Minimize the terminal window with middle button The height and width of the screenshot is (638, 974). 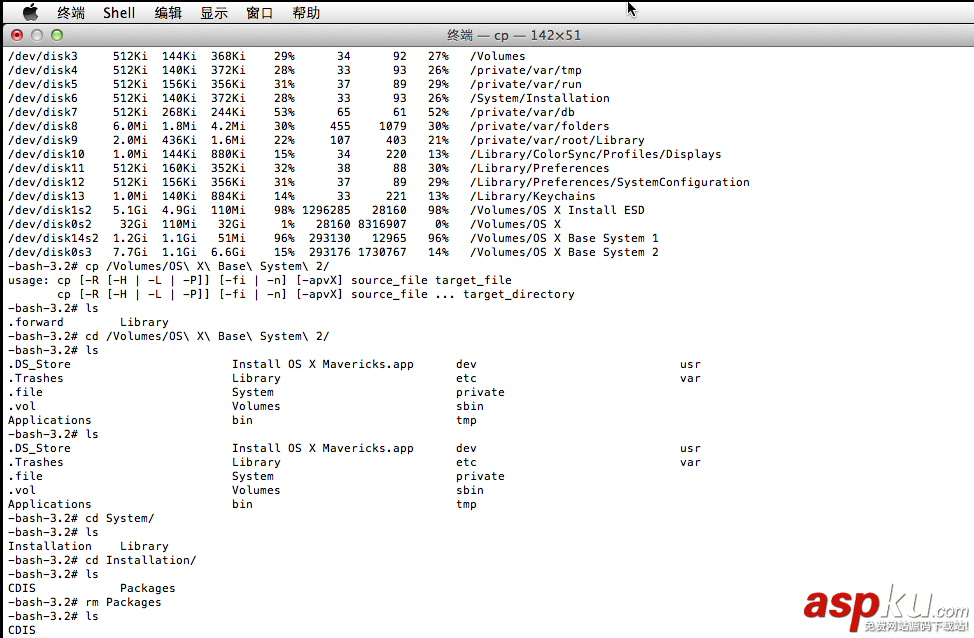37,35
